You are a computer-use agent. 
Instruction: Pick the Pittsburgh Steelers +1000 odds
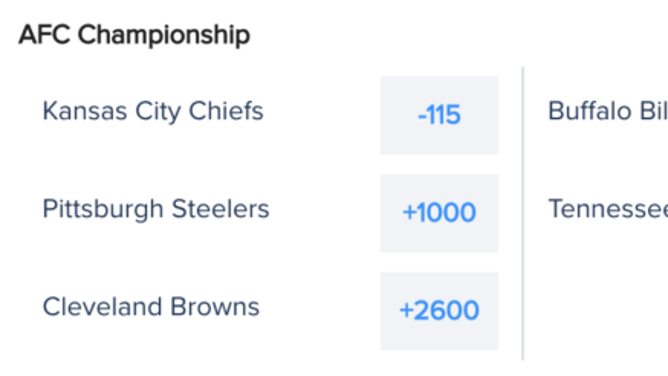[439, 213]
